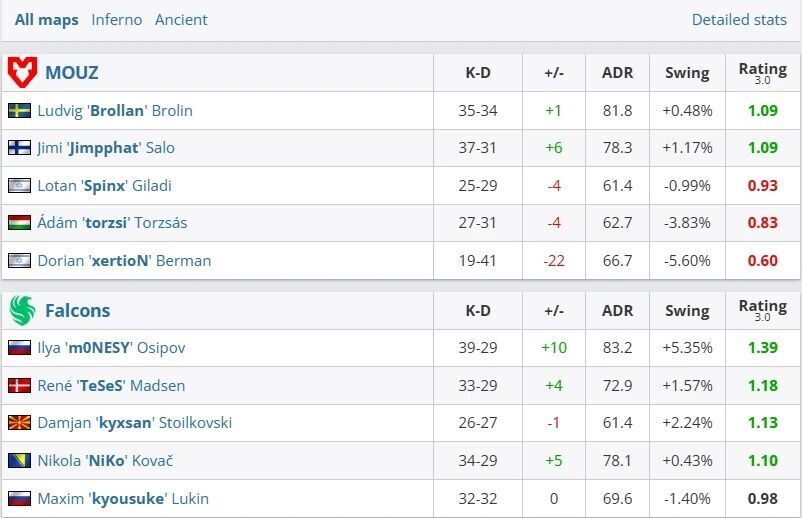Open the Detailed stats link

[739, 19]
